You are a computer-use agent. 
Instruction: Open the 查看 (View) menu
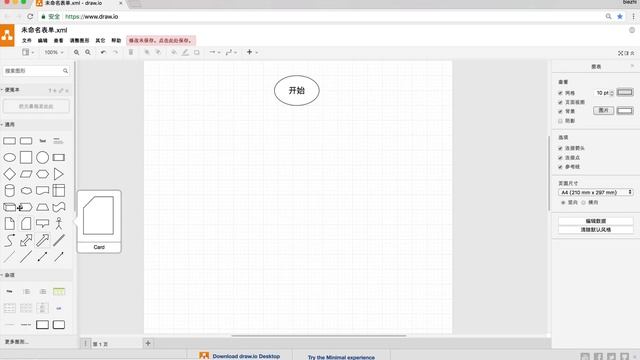(x=58, y=40)
